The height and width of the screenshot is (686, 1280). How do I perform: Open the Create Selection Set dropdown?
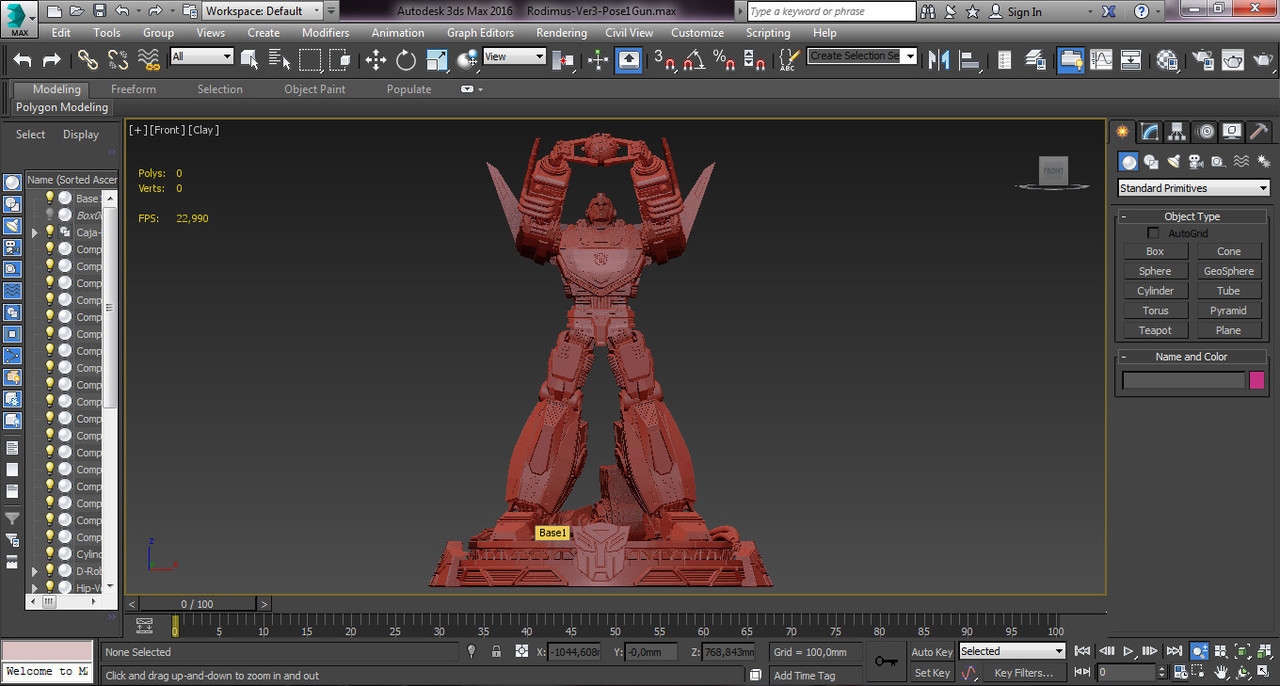[x=862, y=56]
